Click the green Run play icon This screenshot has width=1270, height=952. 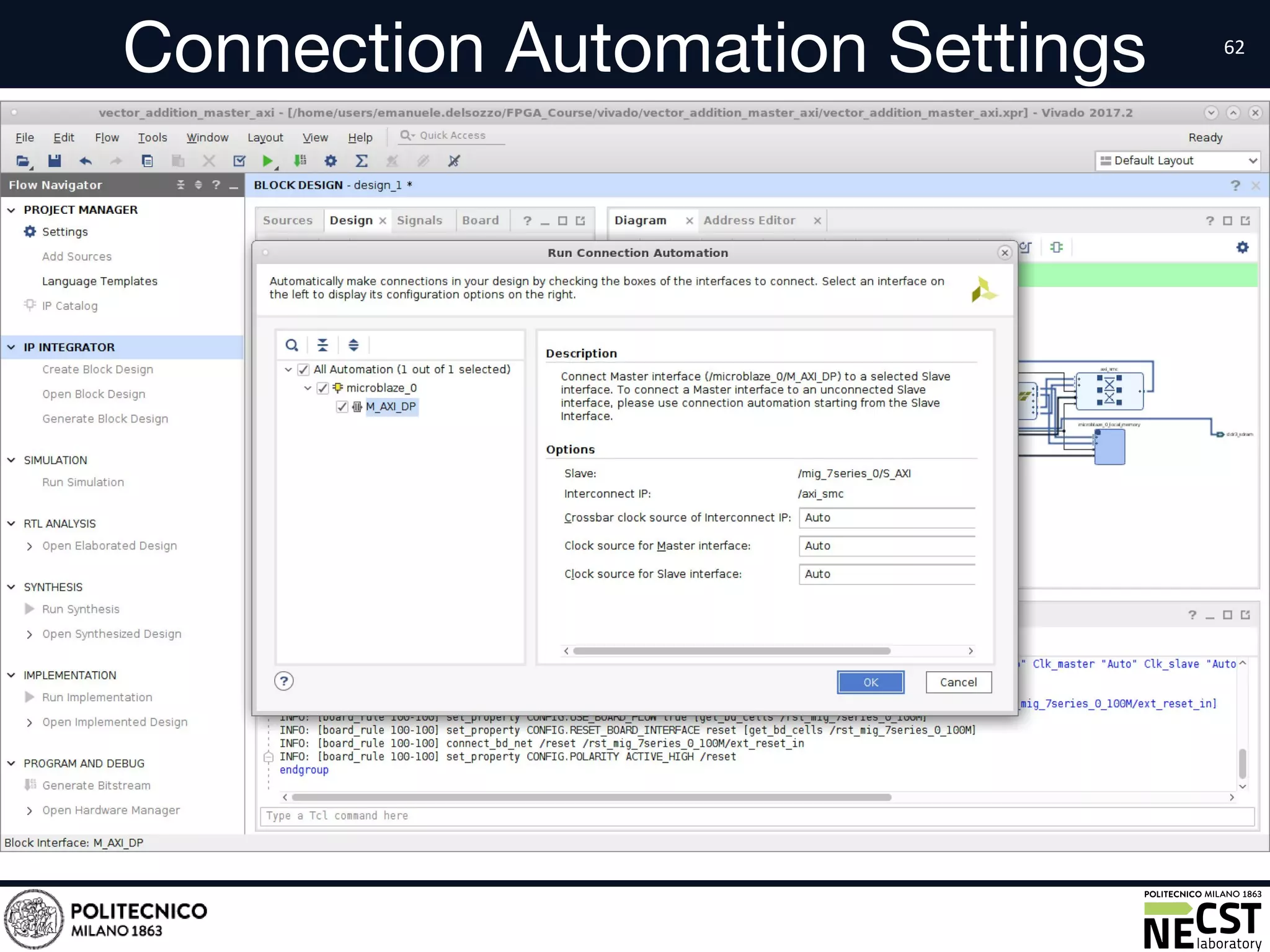(268, 161)
